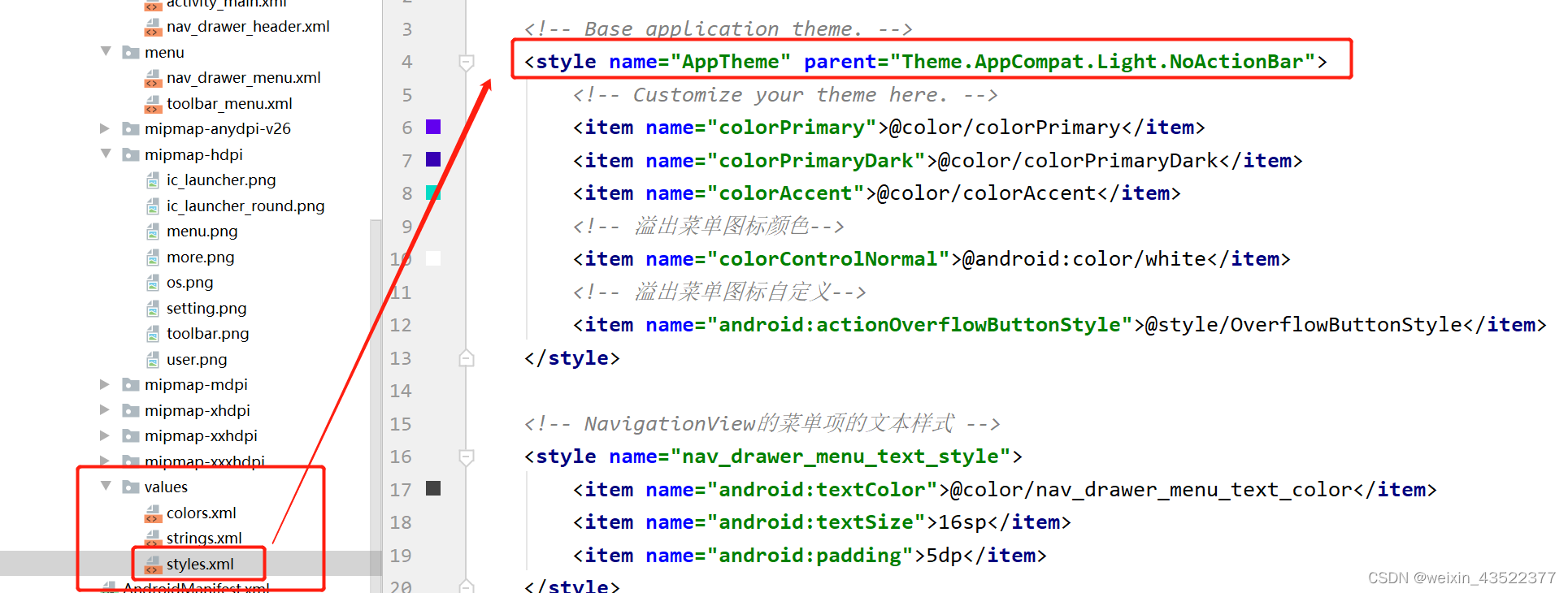This screenshot has width=1568, height=593.
Task: Click fold end marker at line 13
Action: [467, 357]
